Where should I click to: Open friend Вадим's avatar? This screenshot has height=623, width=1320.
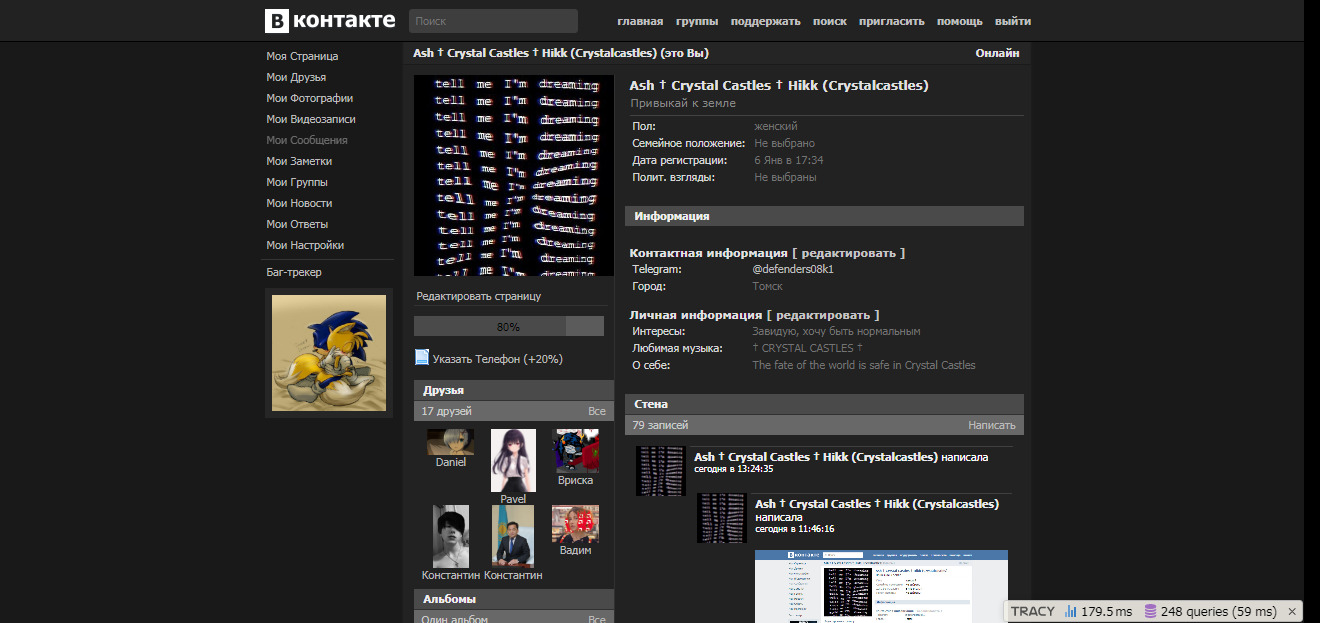(576, 524)
